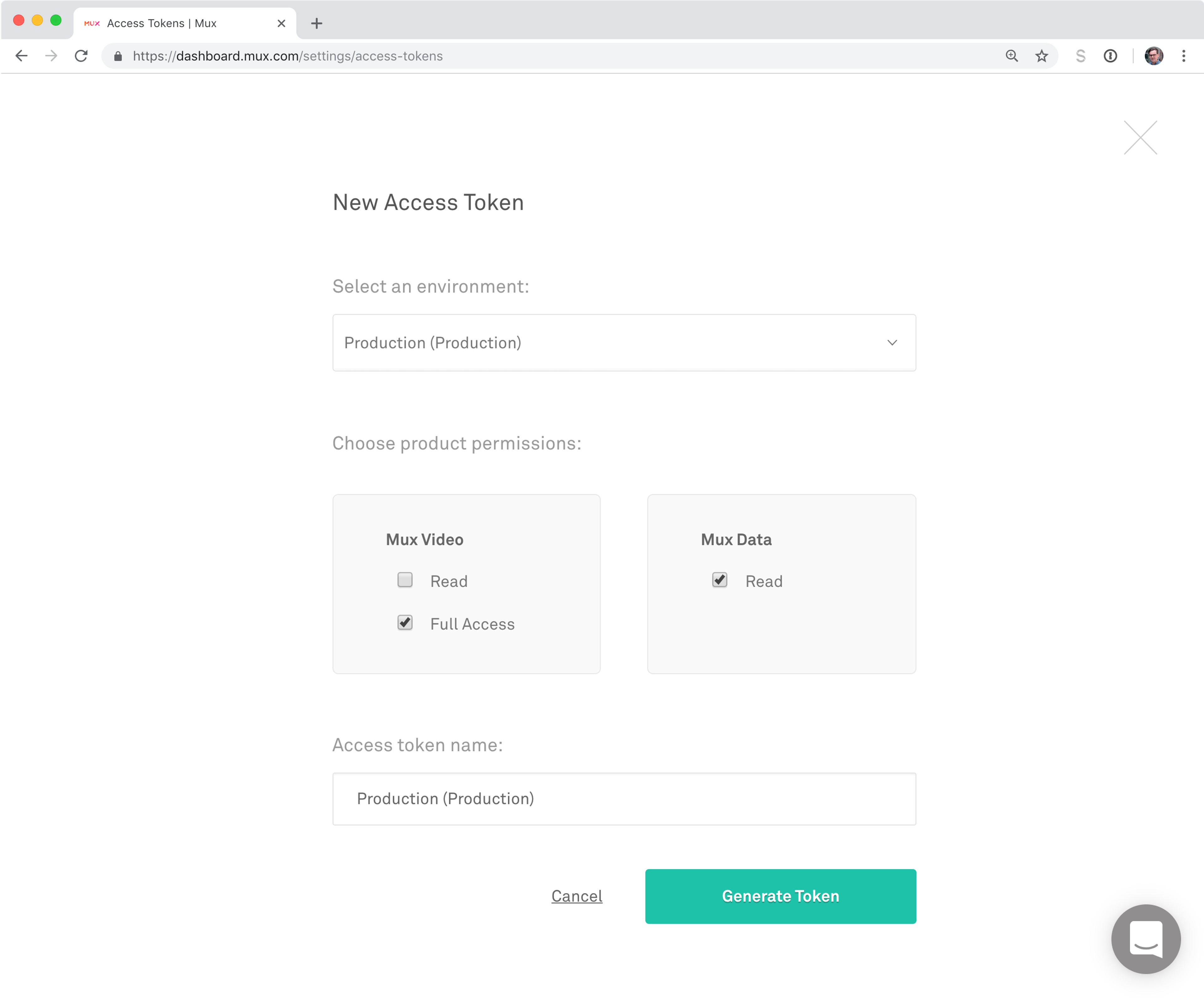Screen dimensions: 1204x998
Task: Click the Mux Data heading
Action: point(736,539)
